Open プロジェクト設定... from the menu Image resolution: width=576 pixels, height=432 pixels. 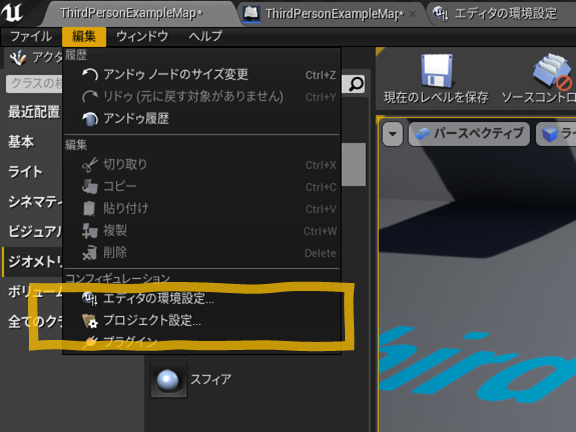pyautogui.click(x=202, y=321)
